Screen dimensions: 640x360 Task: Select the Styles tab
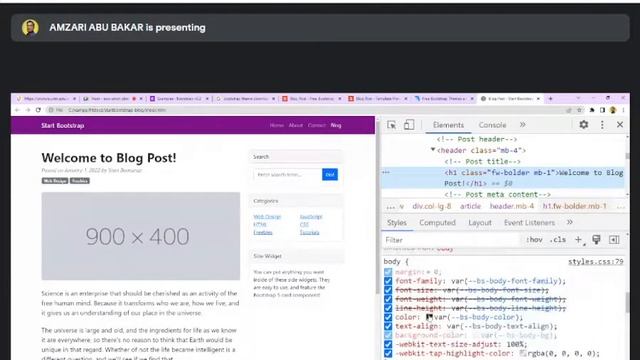pyautogui.click(x=397, y=222)
